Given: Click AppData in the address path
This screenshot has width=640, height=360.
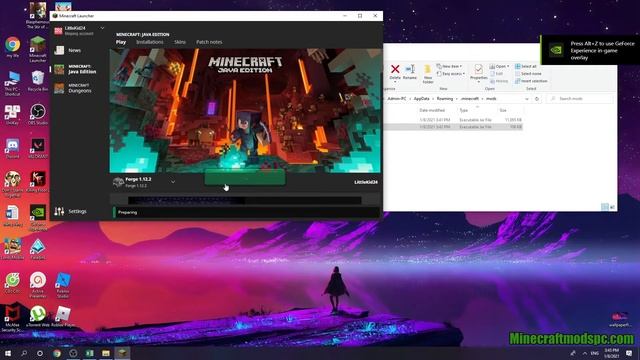Looking at the screenshot, I should pyautogui.click(x=422, y=99).
